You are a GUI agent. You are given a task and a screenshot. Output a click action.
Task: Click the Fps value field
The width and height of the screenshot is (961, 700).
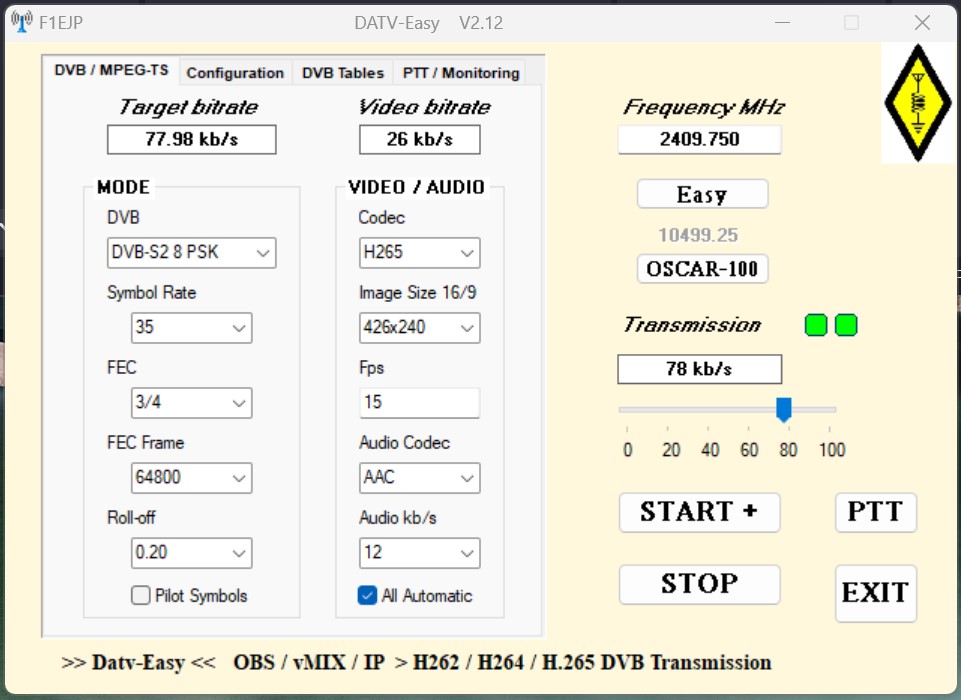coord(419,403)
